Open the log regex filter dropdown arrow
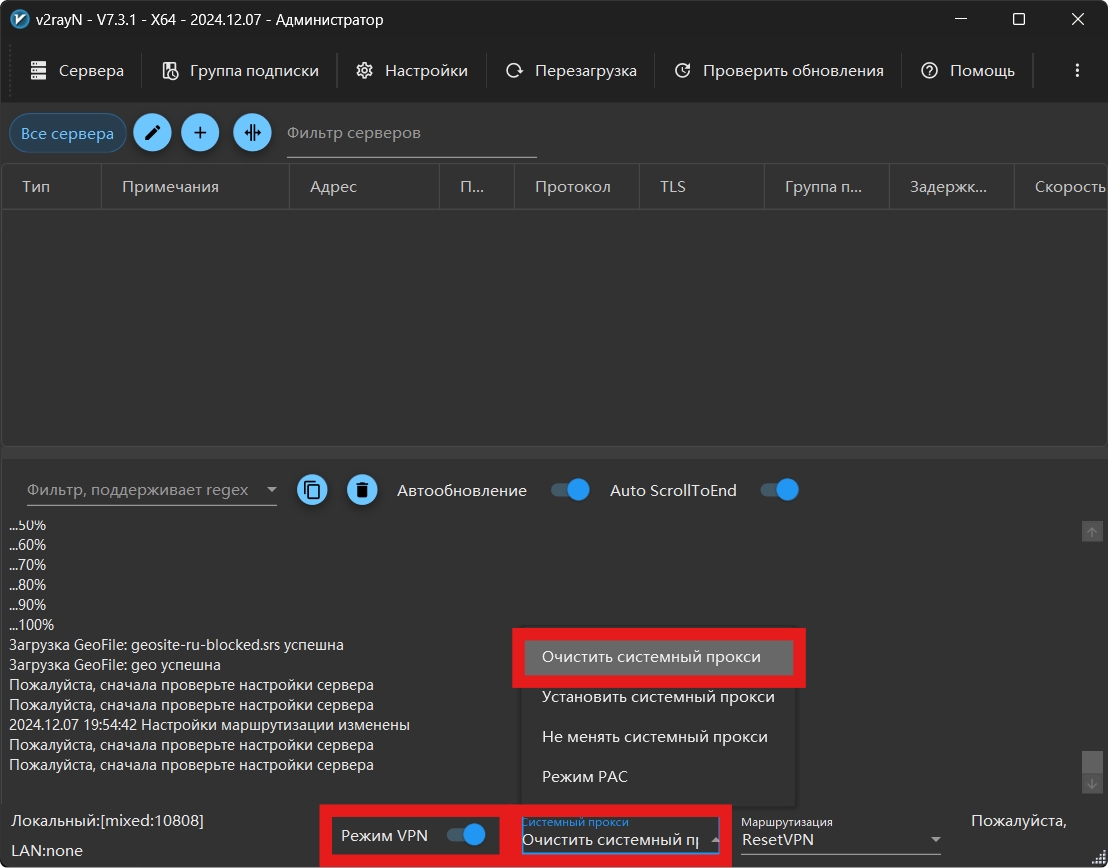The height and width of the screenshot is (868, 1108). [271, 490]
